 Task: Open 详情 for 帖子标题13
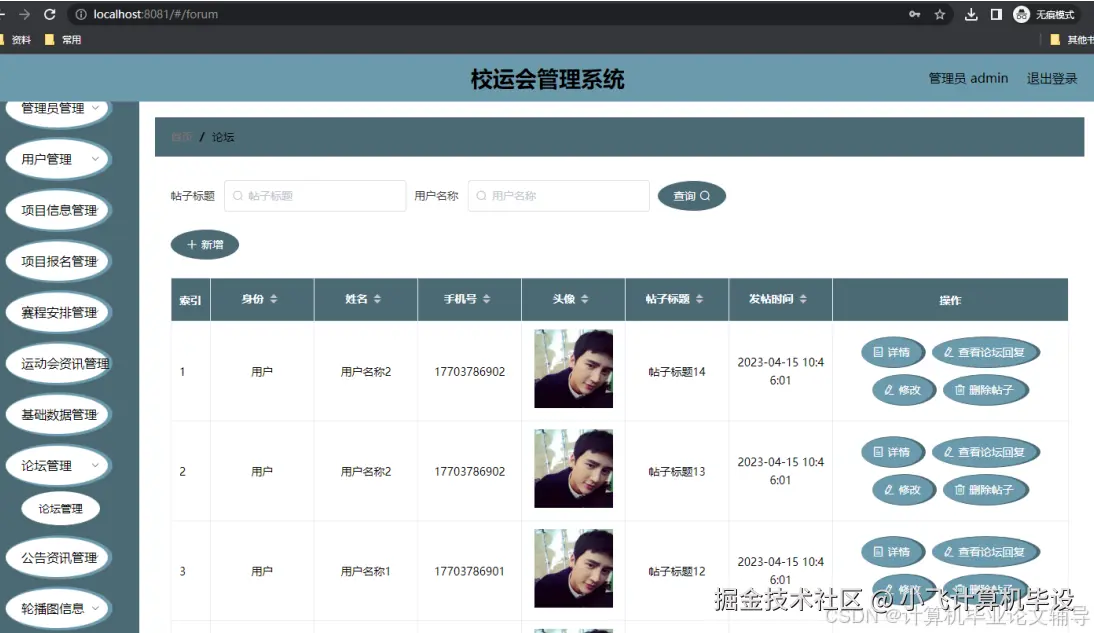coord(892,452)
